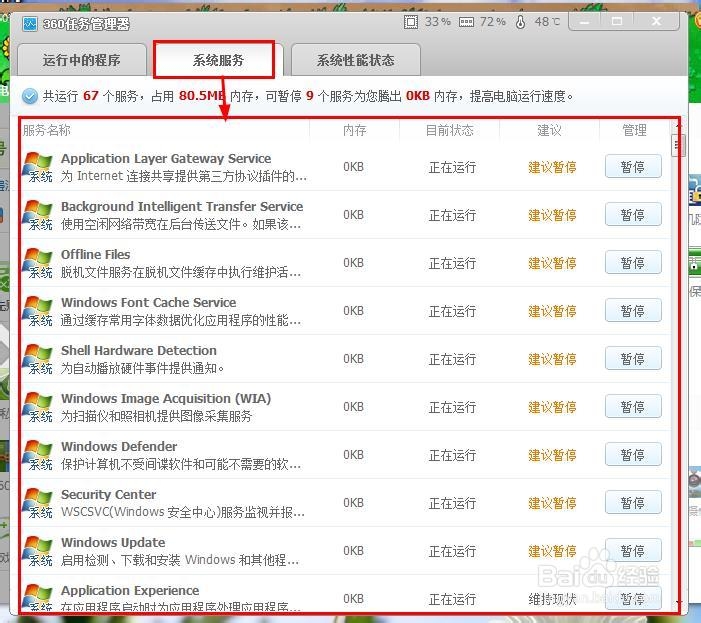Pause Windows Image Acquisition (WIA) service
The image size is (701, 623).
tap(633, 407)
